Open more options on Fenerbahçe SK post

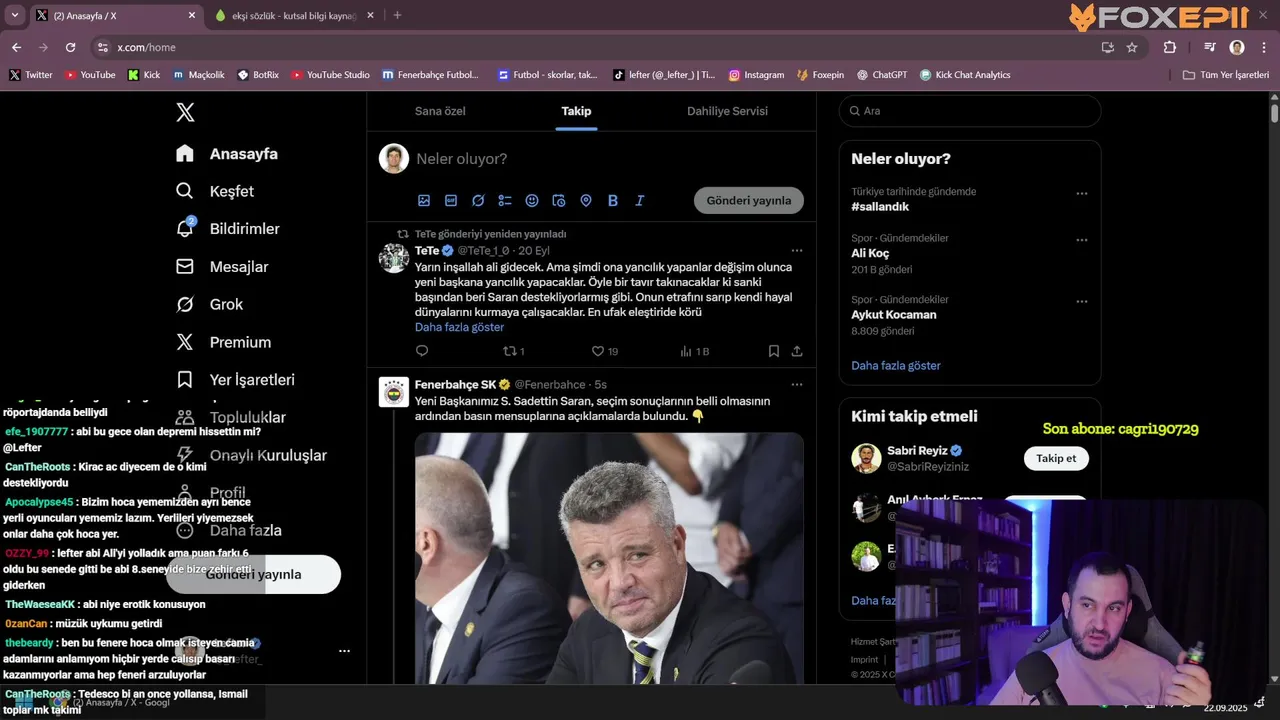click(797, 384)
